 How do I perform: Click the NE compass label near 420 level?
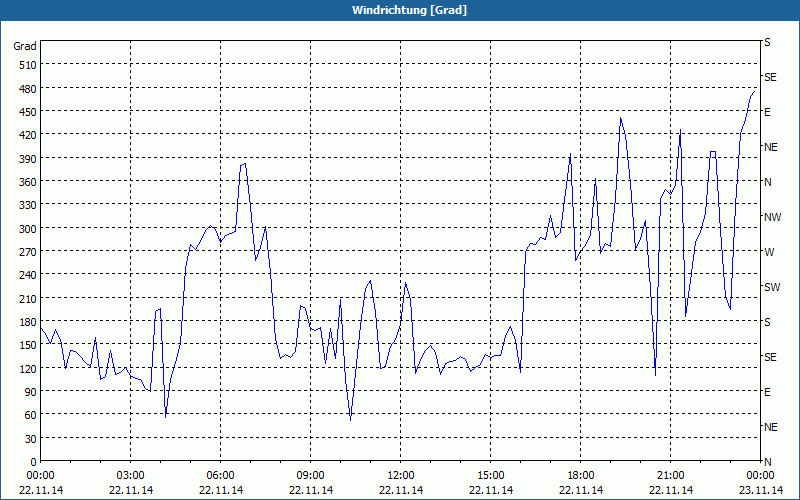[x=771, y=147]
